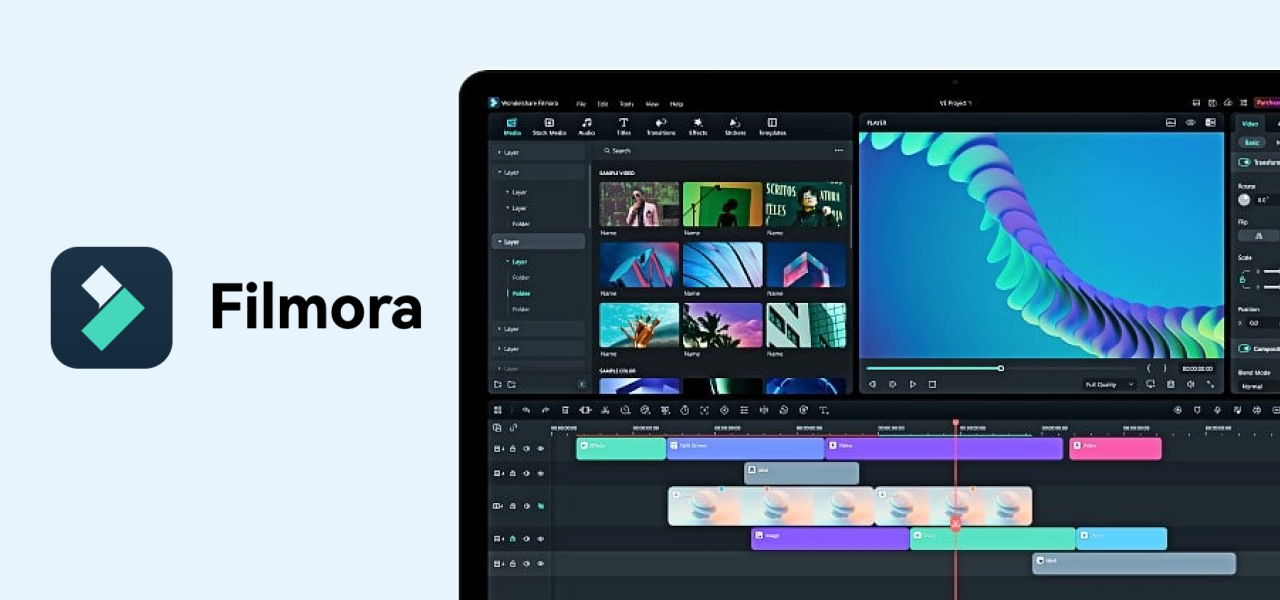Image resolution: width=1280 pixels, height=600 pixels.
Task: Click the cloud upload icon in title bar
Action: point(1227,103)
